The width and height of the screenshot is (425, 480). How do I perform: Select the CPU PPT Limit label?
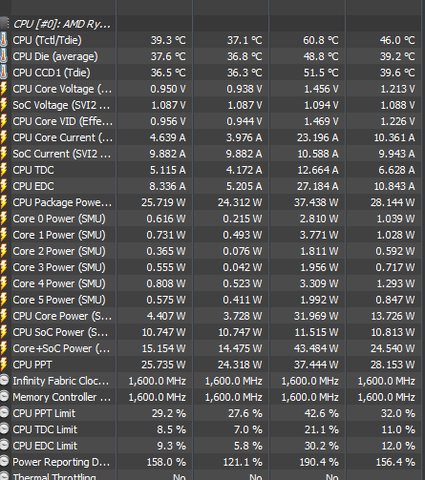[44, 414]
